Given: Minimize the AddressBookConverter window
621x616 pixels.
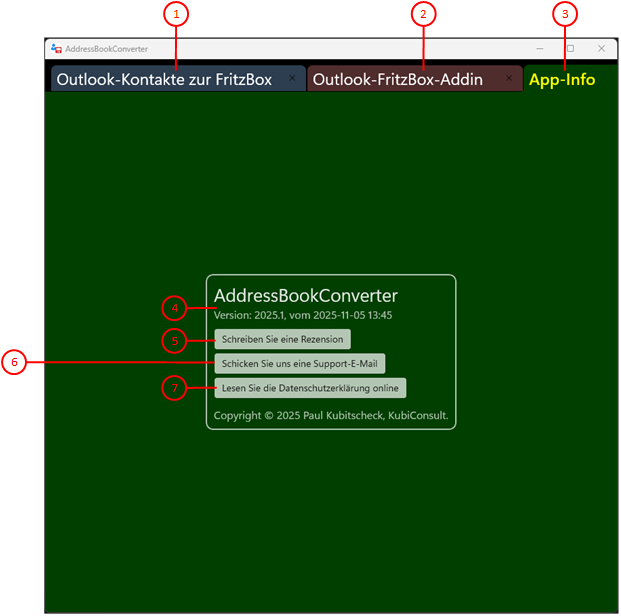Looking at the screenshot, I should point(540,48).
